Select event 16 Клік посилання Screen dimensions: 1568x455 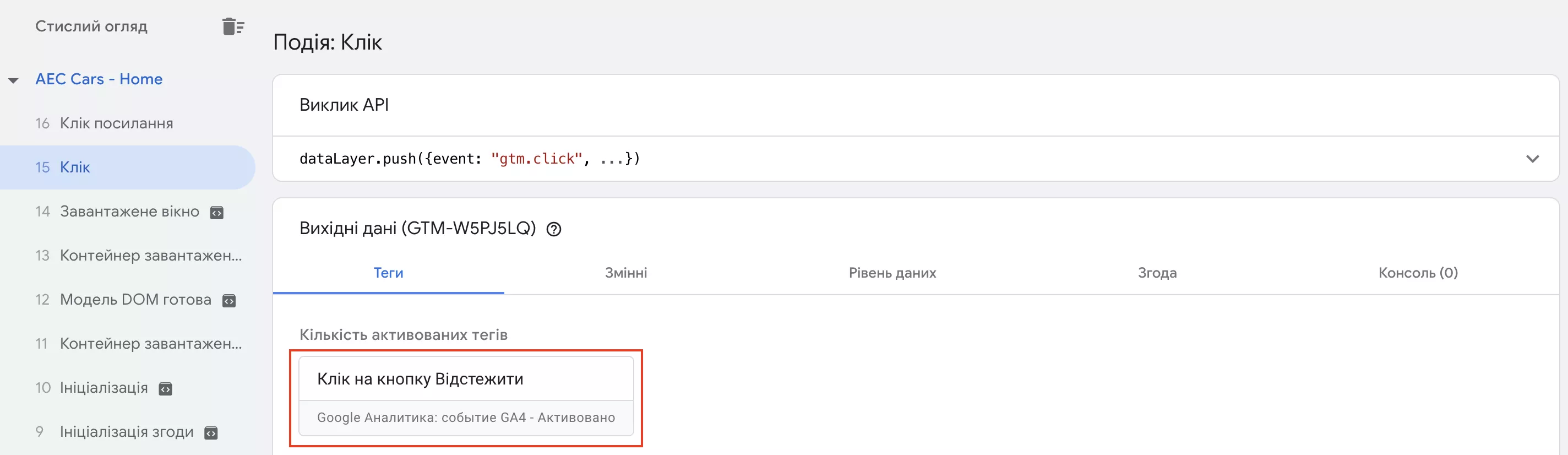128,123
